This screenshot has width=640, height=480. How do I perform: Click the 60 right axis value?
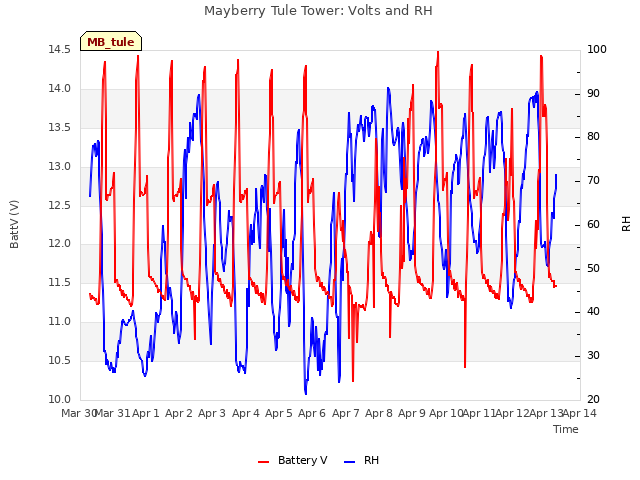(593, 225)
